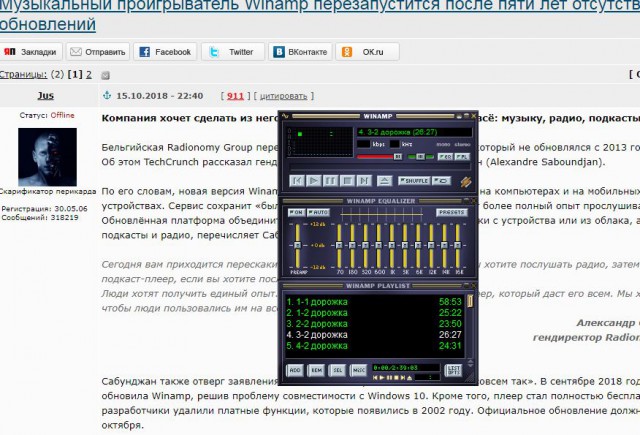640x435 pixels.
Task: Play the track in Winamp
Action: click(x=313, y=180)
